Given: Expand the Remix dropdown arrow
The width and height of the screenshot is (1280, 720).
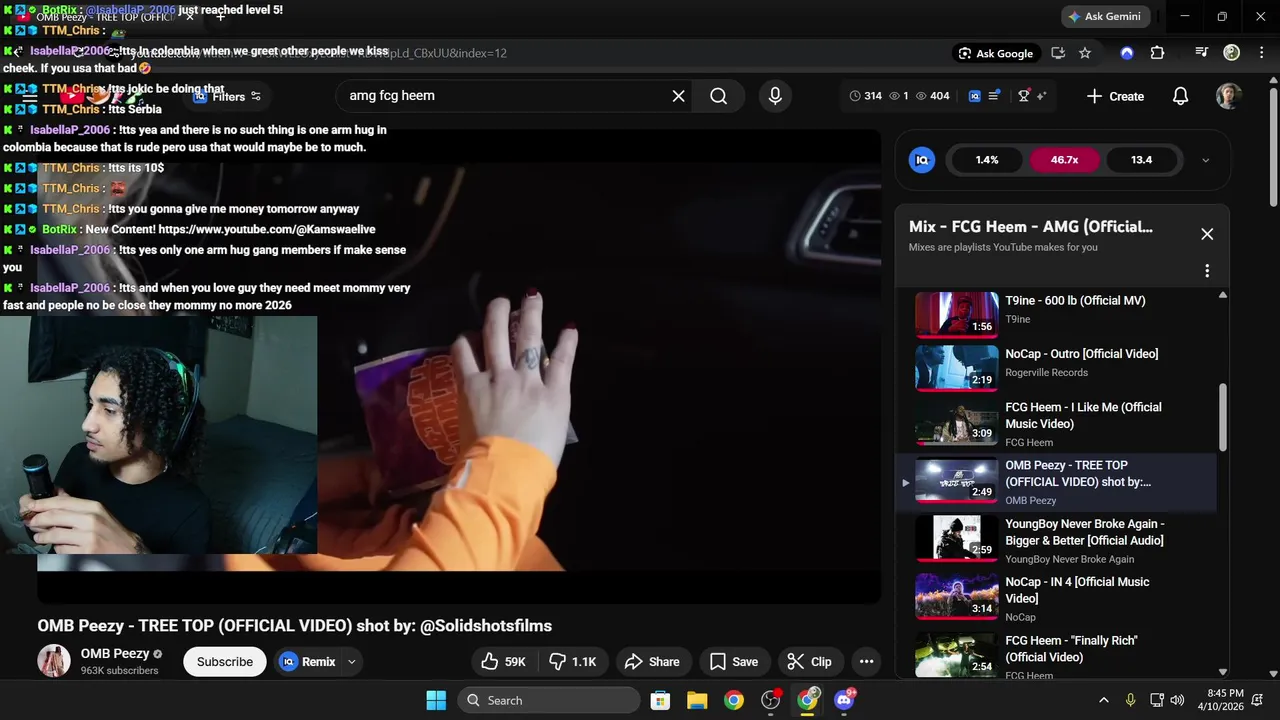Looking at the screenshot, I should point(351,662).
